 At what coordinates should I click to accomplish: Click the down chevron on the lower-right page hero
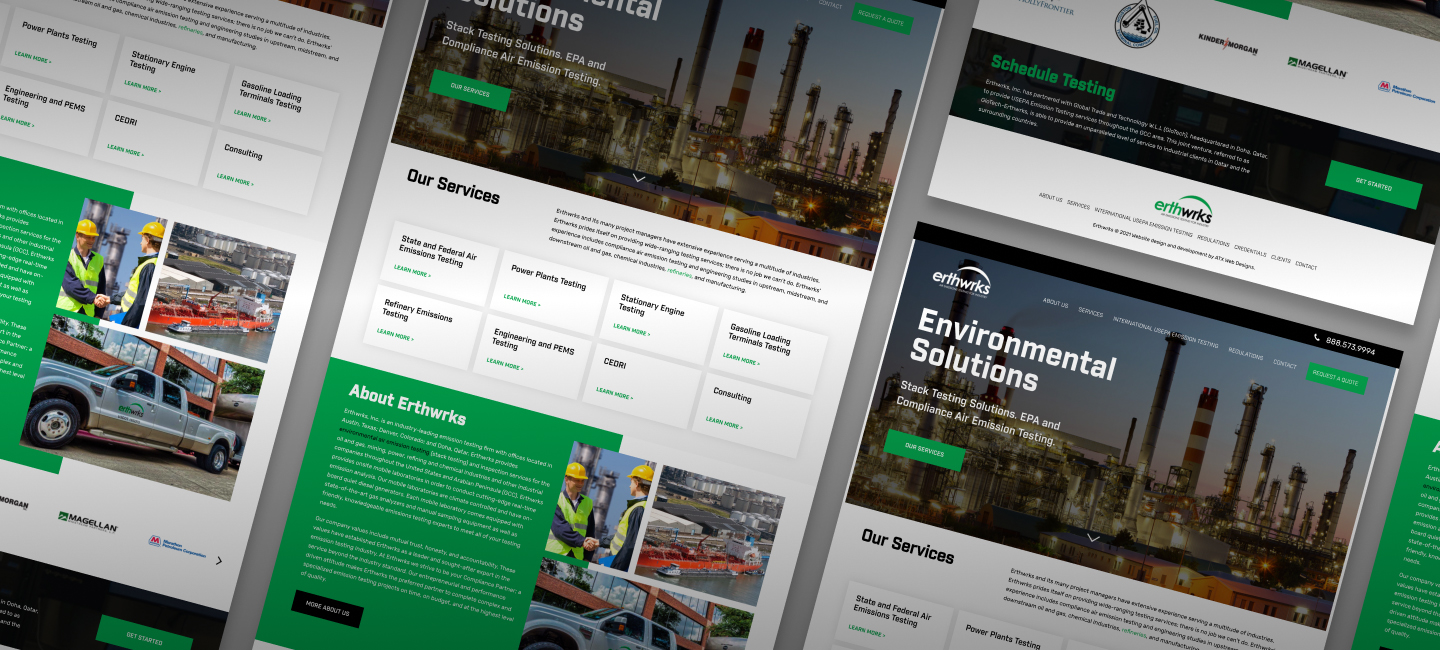point(1093,538)
